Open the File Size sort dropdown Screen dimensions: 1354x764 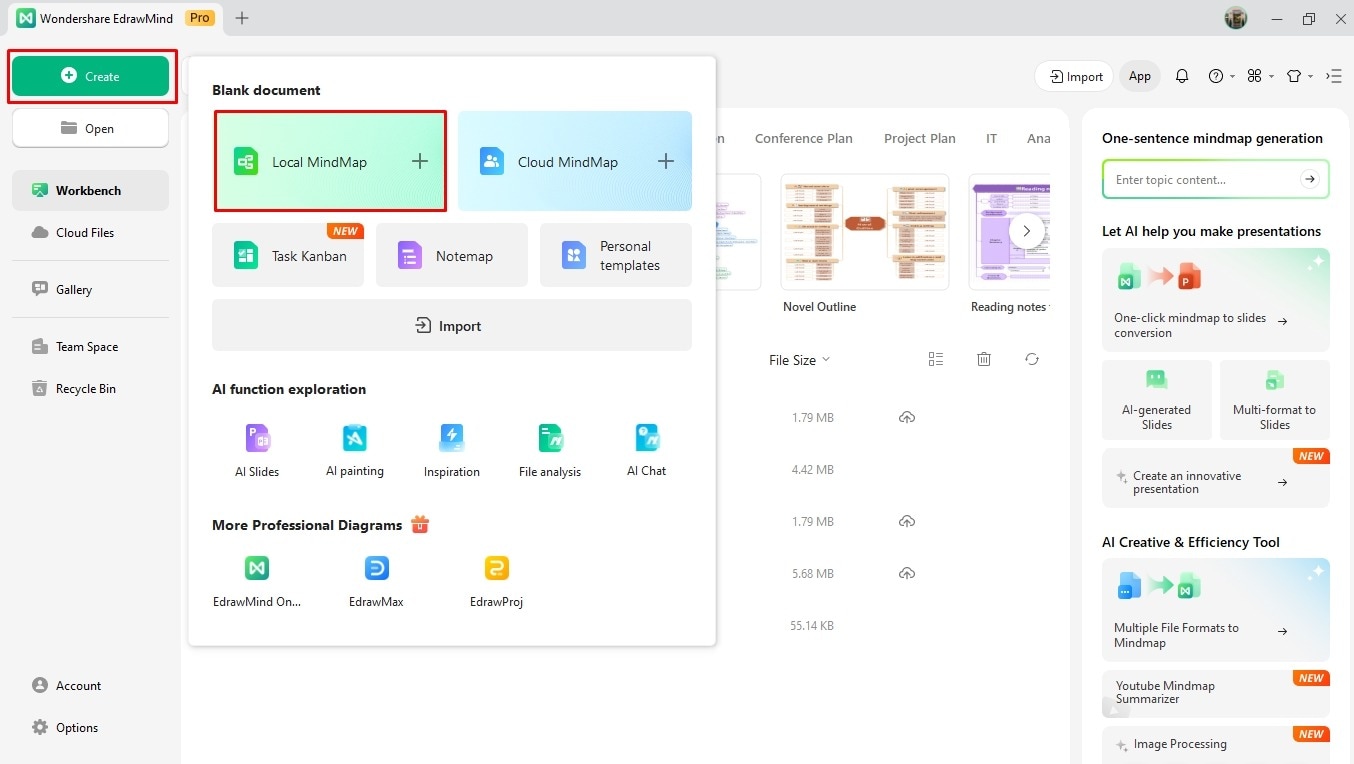(799, 360)
